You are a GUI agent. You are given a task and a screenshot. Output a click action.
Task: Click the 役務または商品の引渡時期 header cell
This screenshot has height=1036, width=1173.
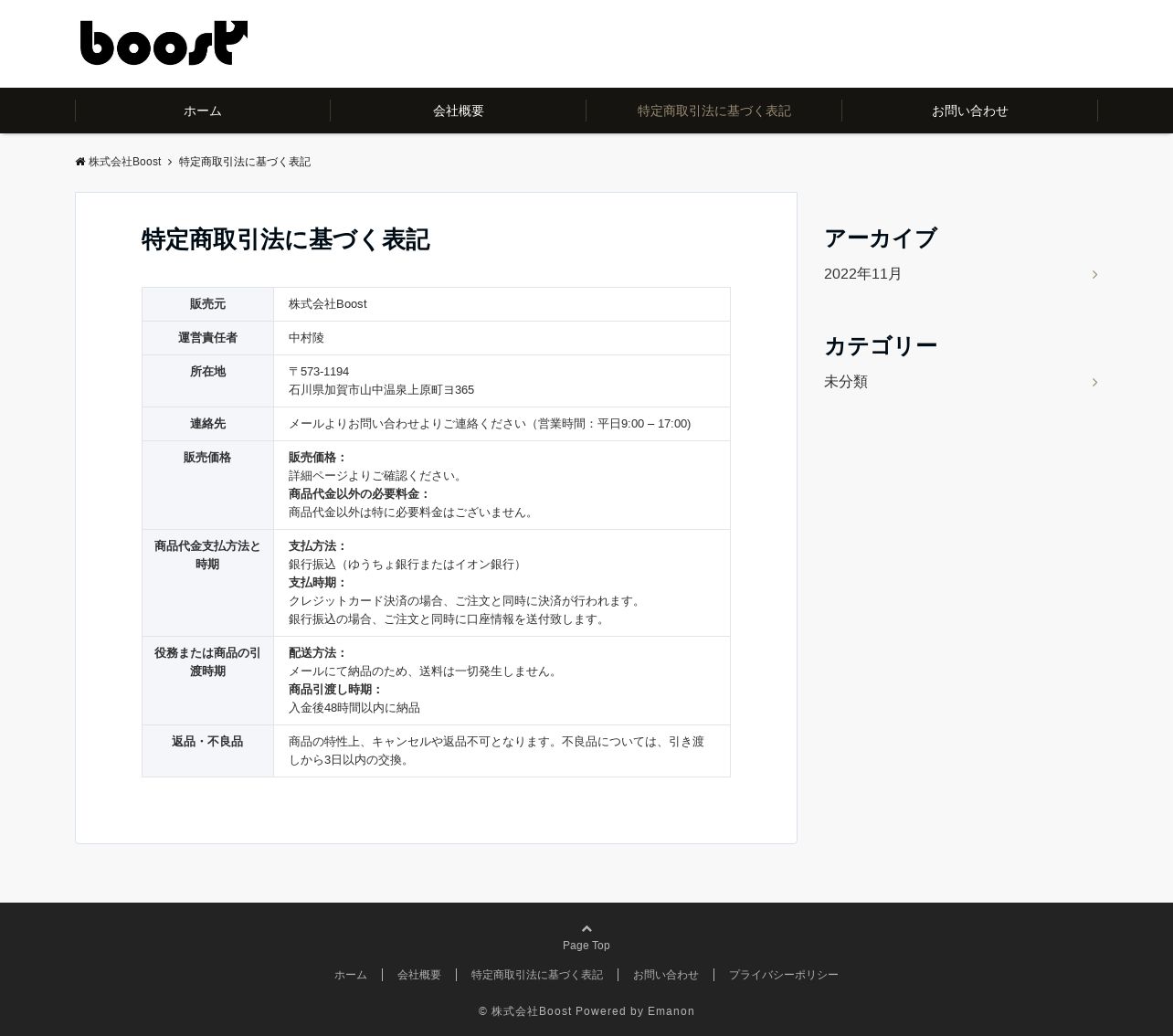(x=207, y=681)
